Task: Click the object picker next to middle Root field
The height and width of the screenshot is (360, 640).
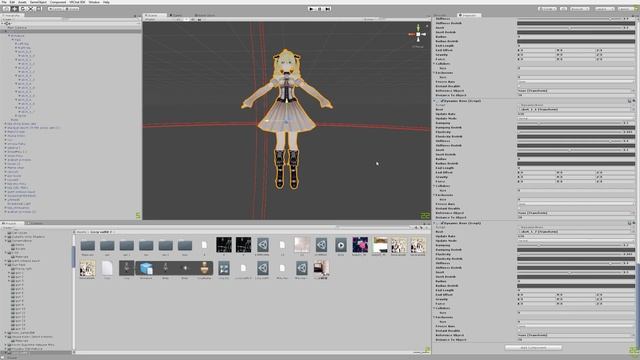Action: tap(633, 109)
